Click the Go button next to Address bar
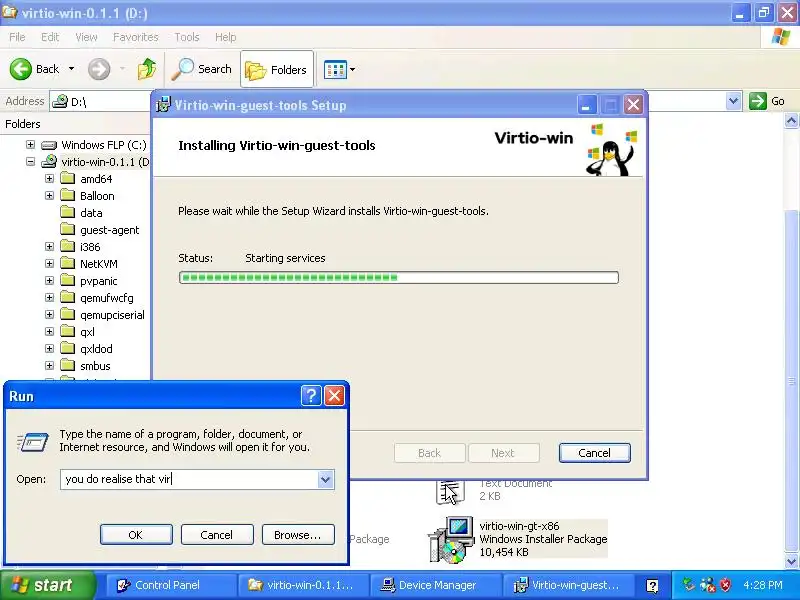This screenshot has width=800, height=600. [767, 101]
